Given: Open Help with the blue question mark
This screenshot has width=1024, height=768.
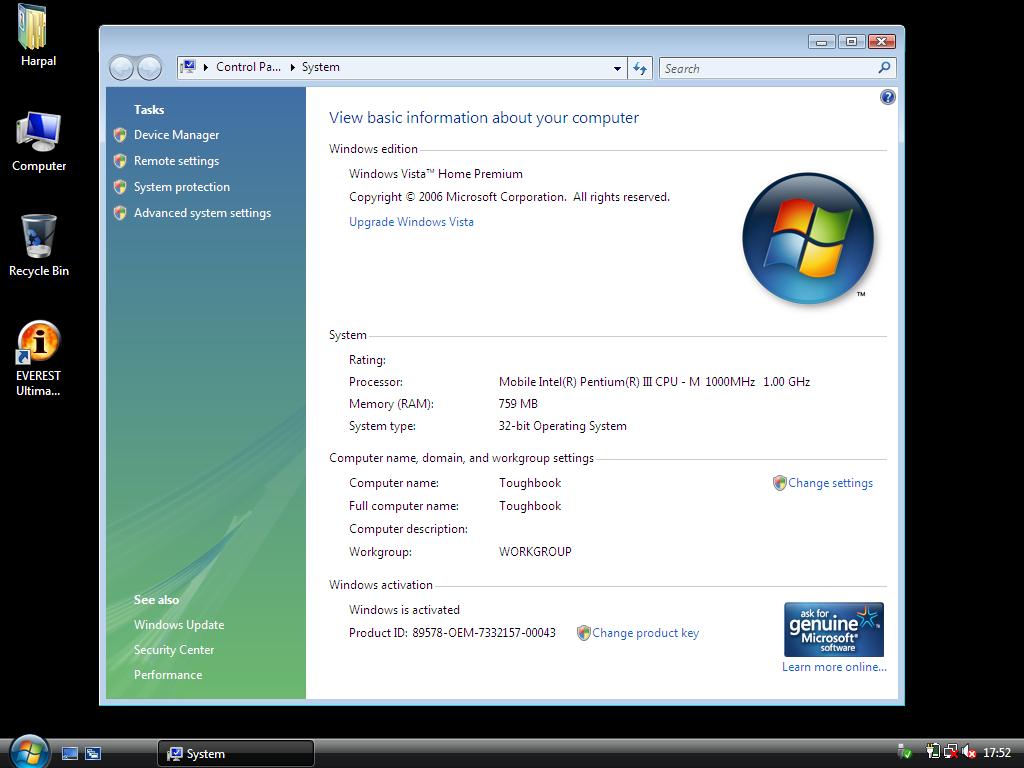Looking at the screenshot, I should [888, 97].
